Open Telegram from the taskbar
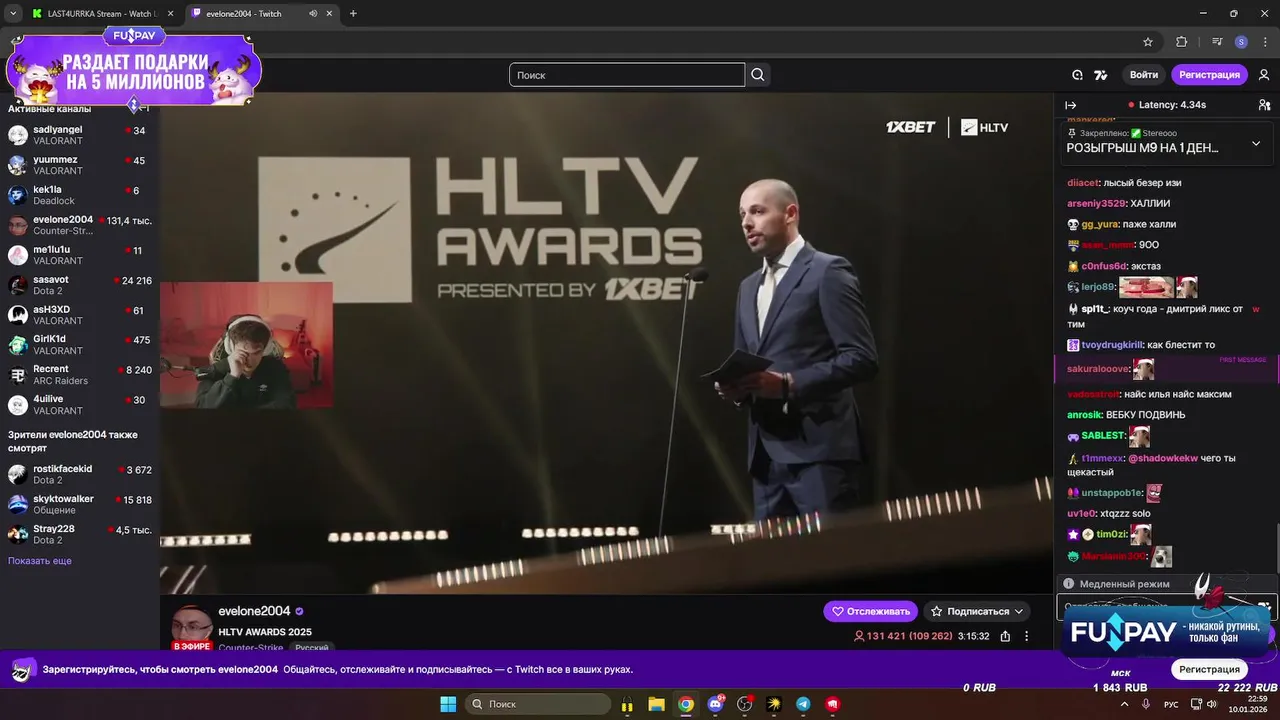 point(803,704)
